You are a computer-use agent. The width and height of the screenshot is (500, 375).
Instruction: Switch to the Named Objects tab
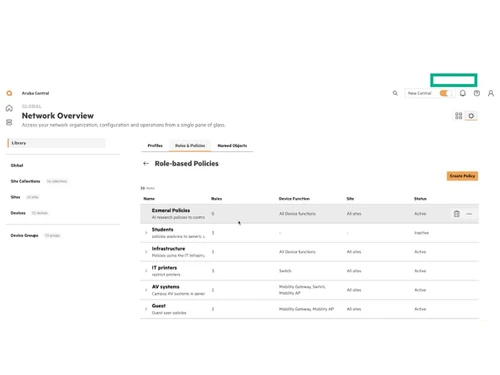(232, 146)
